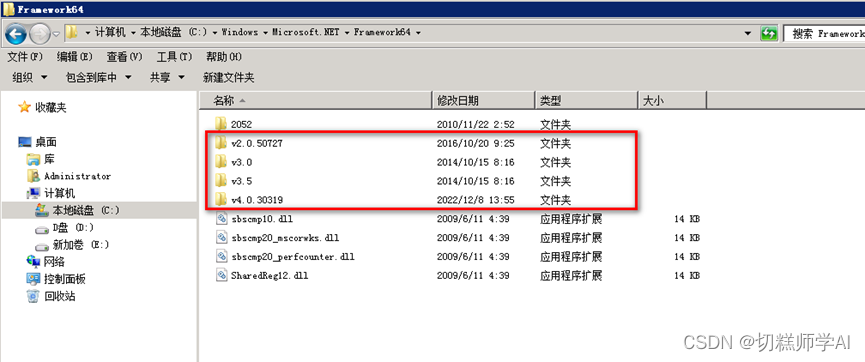This screenshot has height=362, width=865.
Task: Open 回收站 in the navigation pane
Action: pyautogui.click(x=51, y=296)
